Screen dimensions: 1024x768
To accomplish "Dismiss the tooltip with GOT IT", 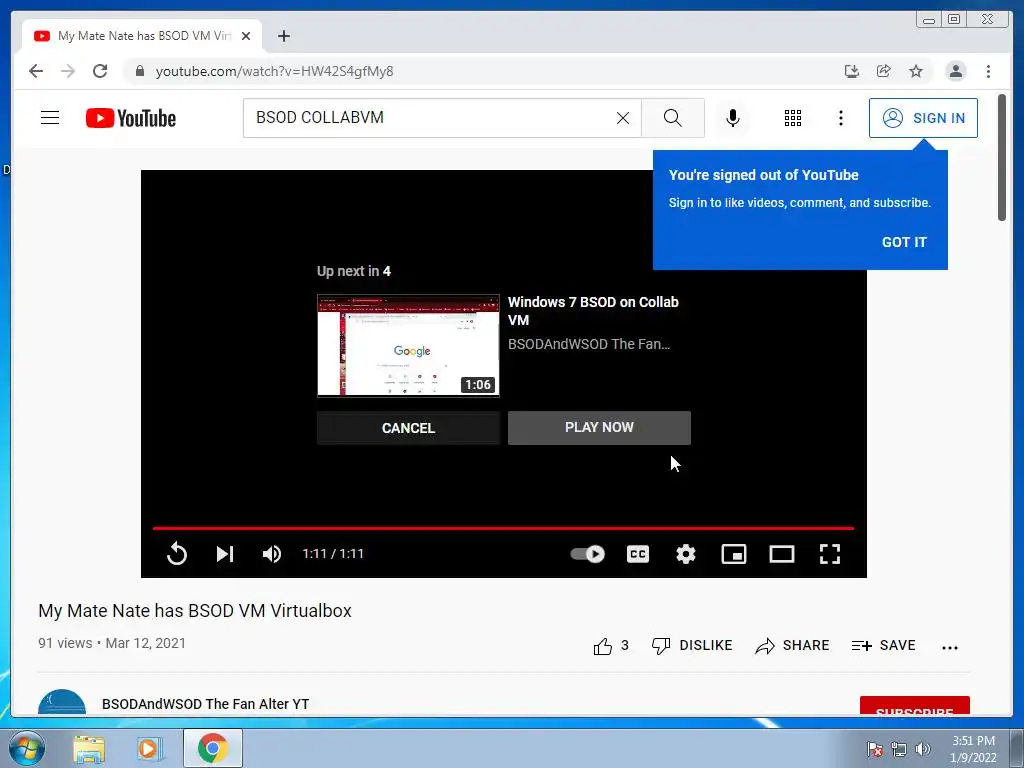I will 904,242.
